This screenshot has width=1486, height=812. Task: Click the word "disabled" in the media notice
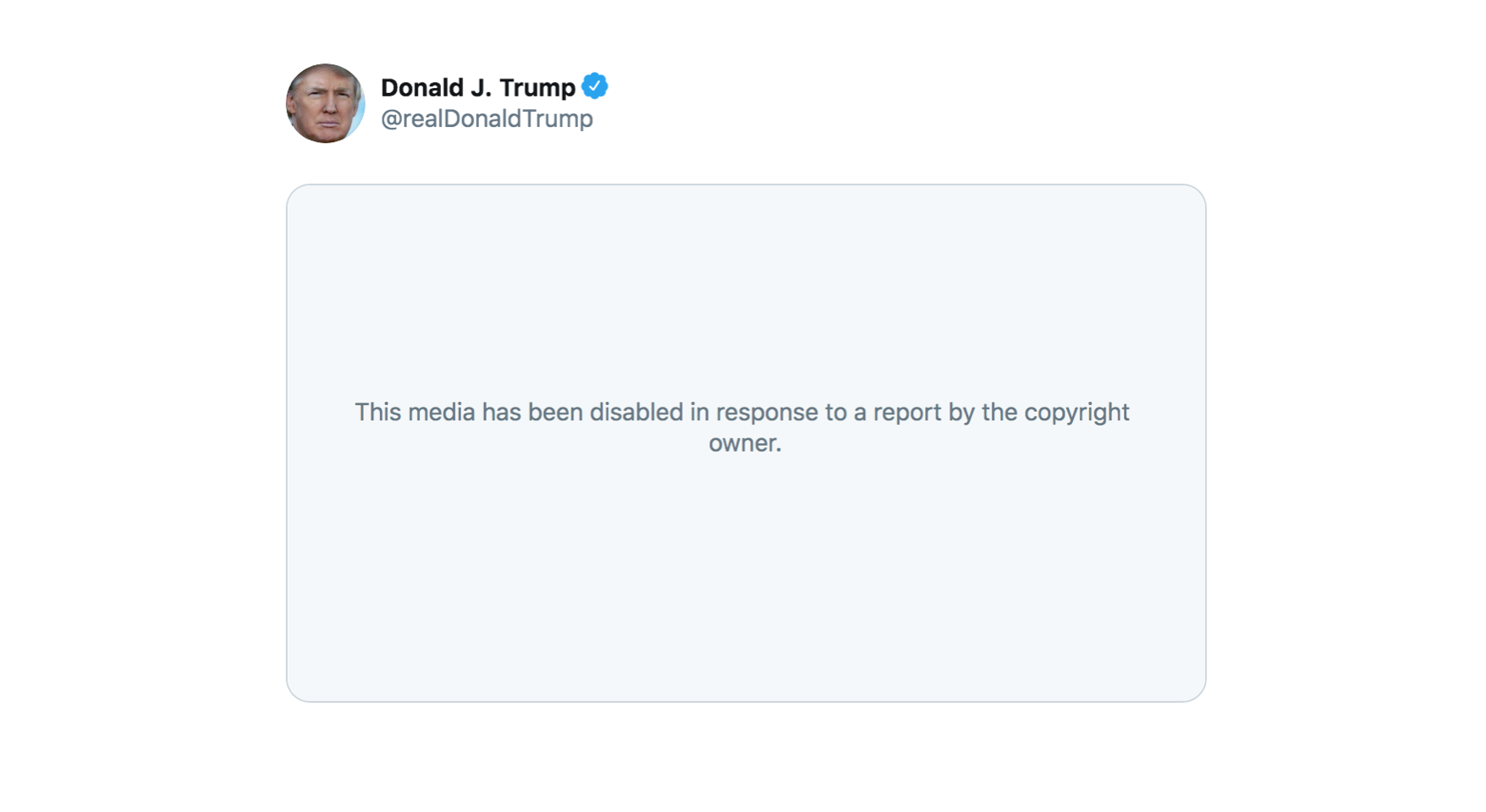click(636, 412)
